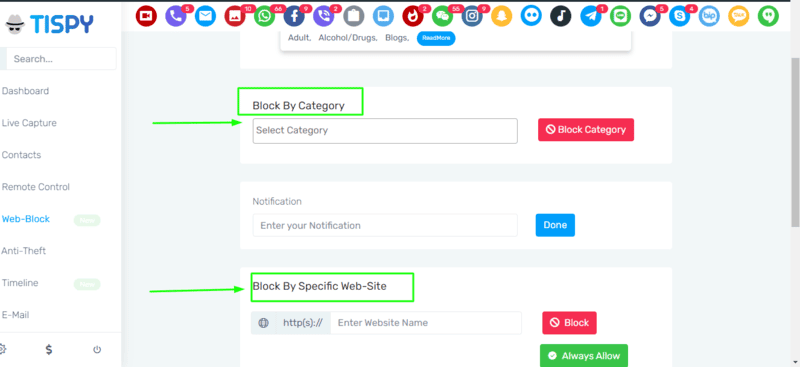Focus the Enter Website Name field
The image size is (800, 367).
point(426,323)
